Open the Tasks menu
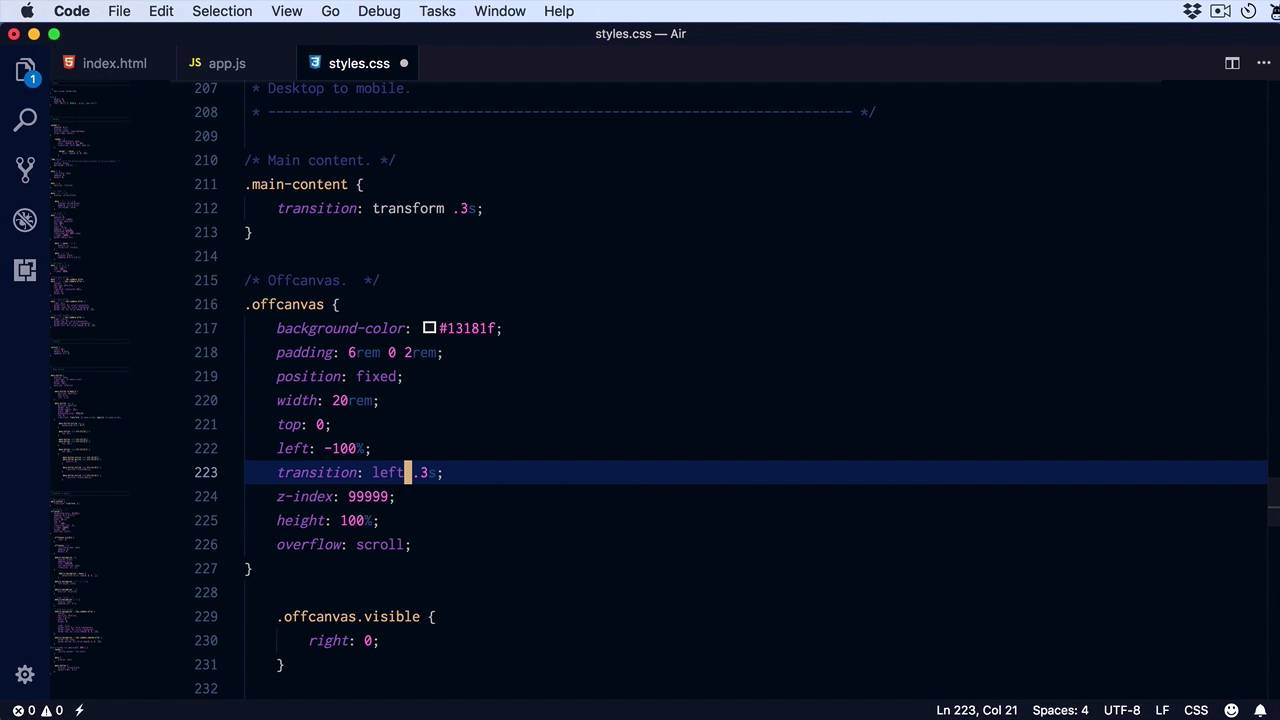This screenshot has height=720, width=1280. [x=437, y=11]
